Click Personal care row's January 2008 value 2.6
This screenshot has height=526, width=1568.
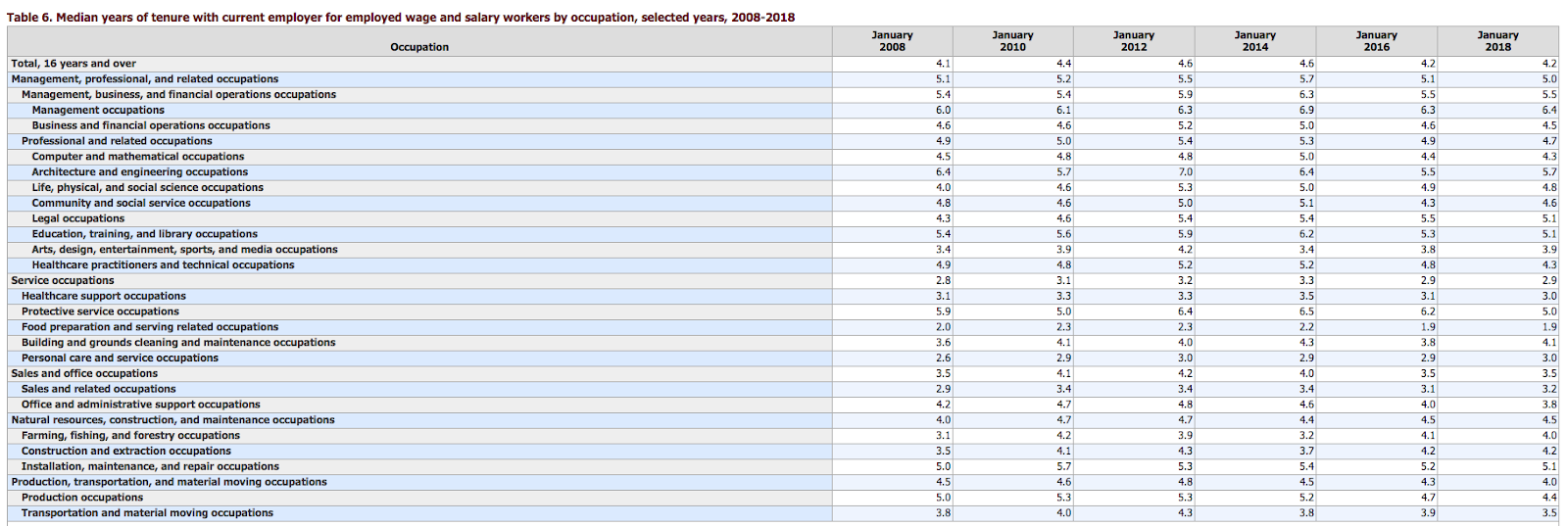coord(943,359)
